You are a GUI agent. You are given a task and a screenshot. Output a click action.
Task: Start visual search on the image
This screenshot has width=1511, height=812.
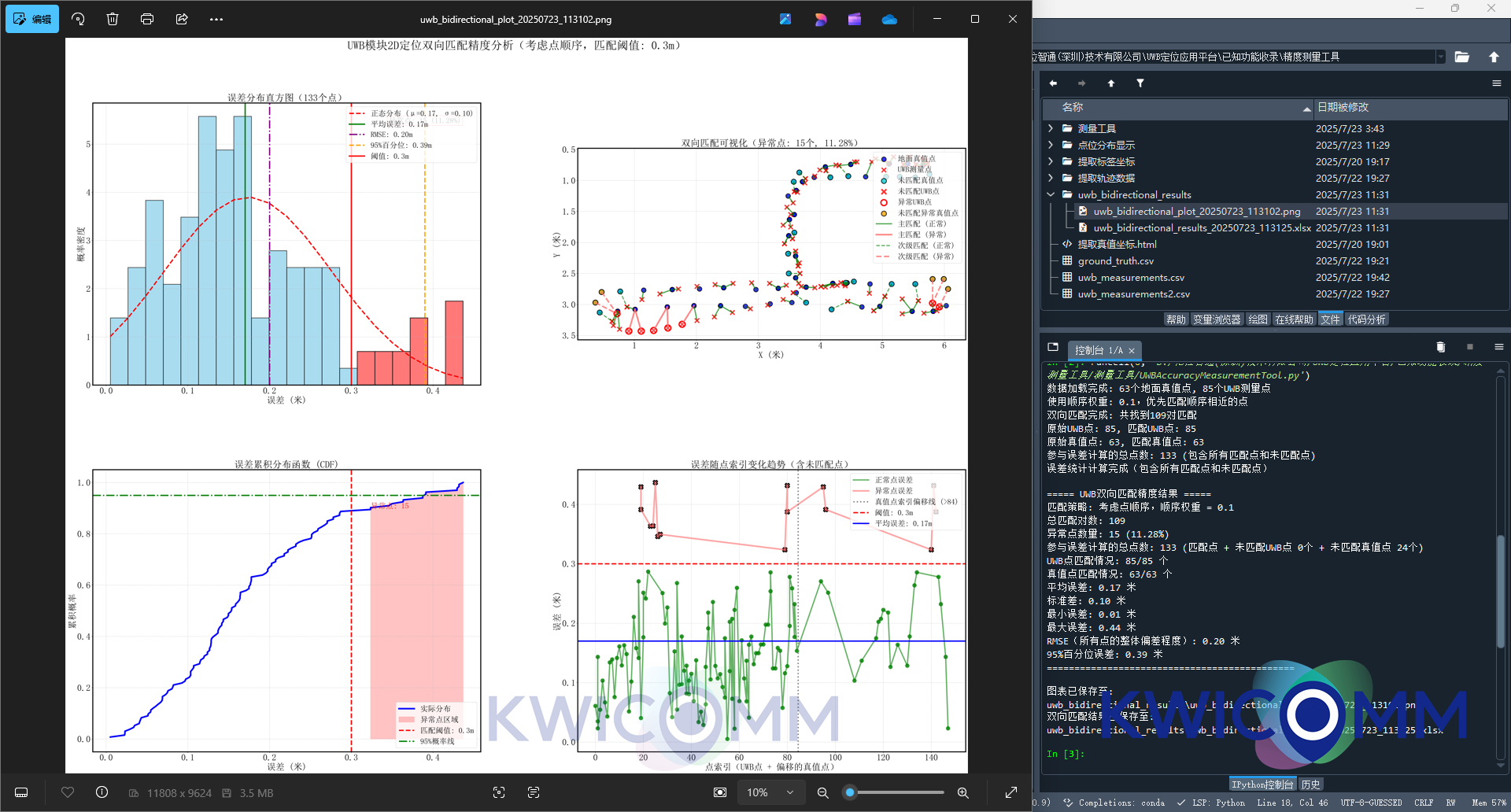(x=499, y=792)
